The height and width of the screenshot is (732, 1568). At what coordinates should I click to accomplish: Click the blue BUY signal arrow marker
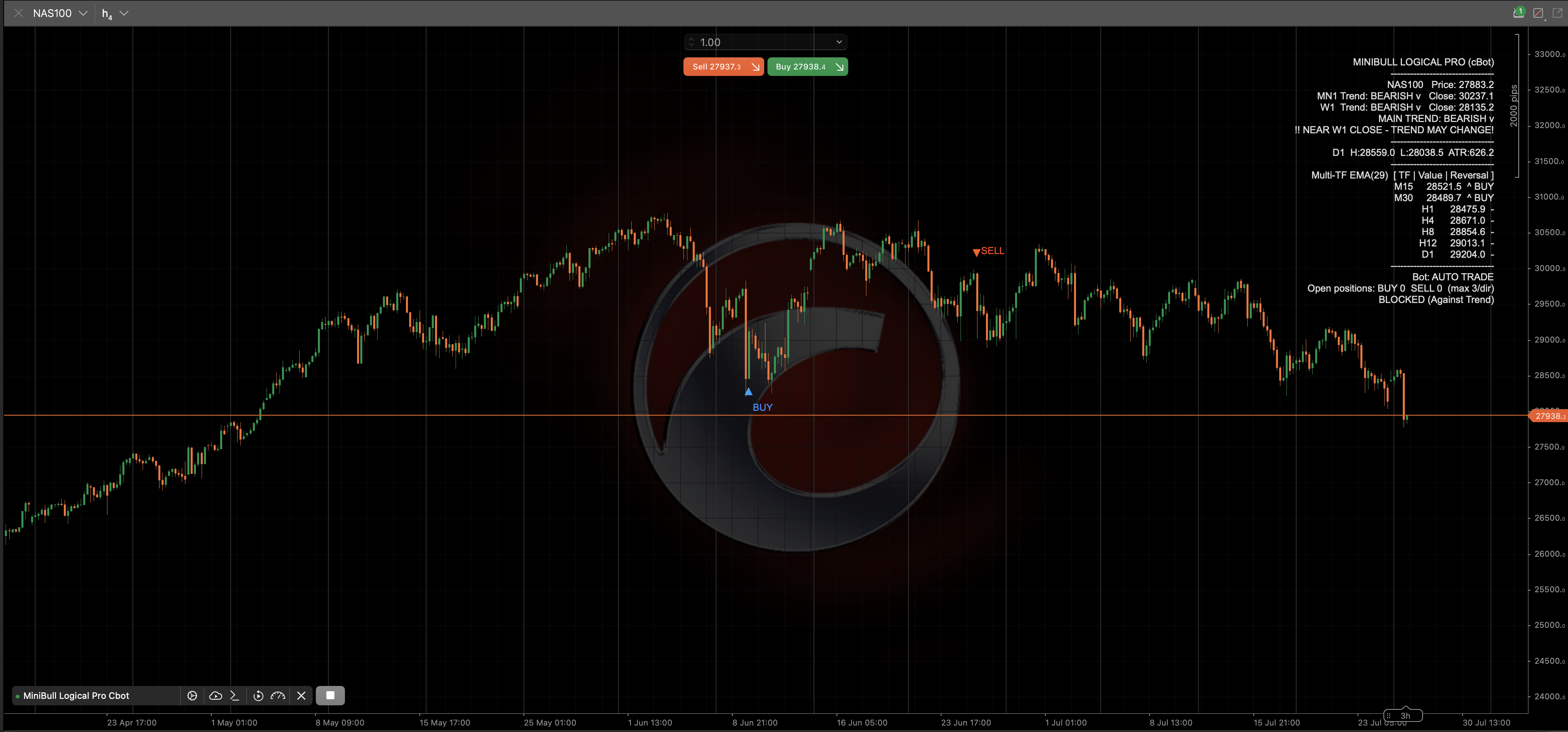coord(749,391)
